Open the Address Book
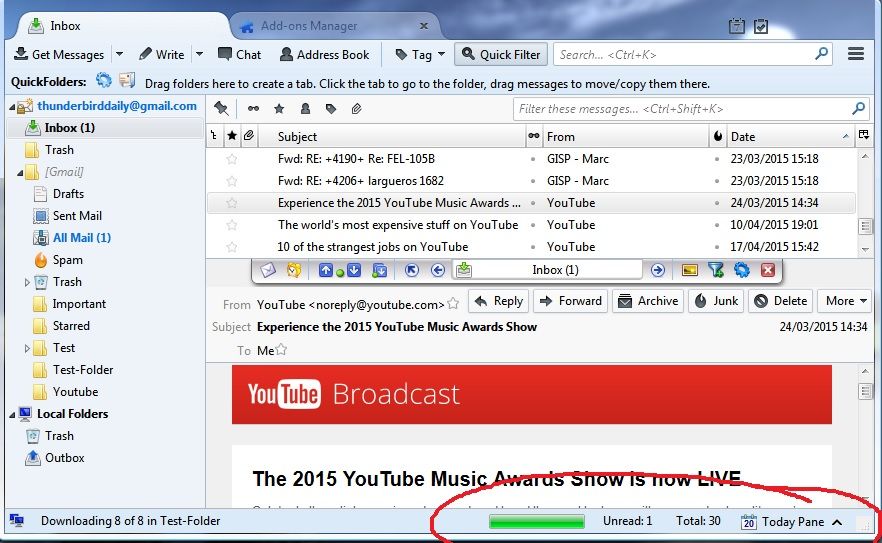882x543 pixels. (325, 55)
